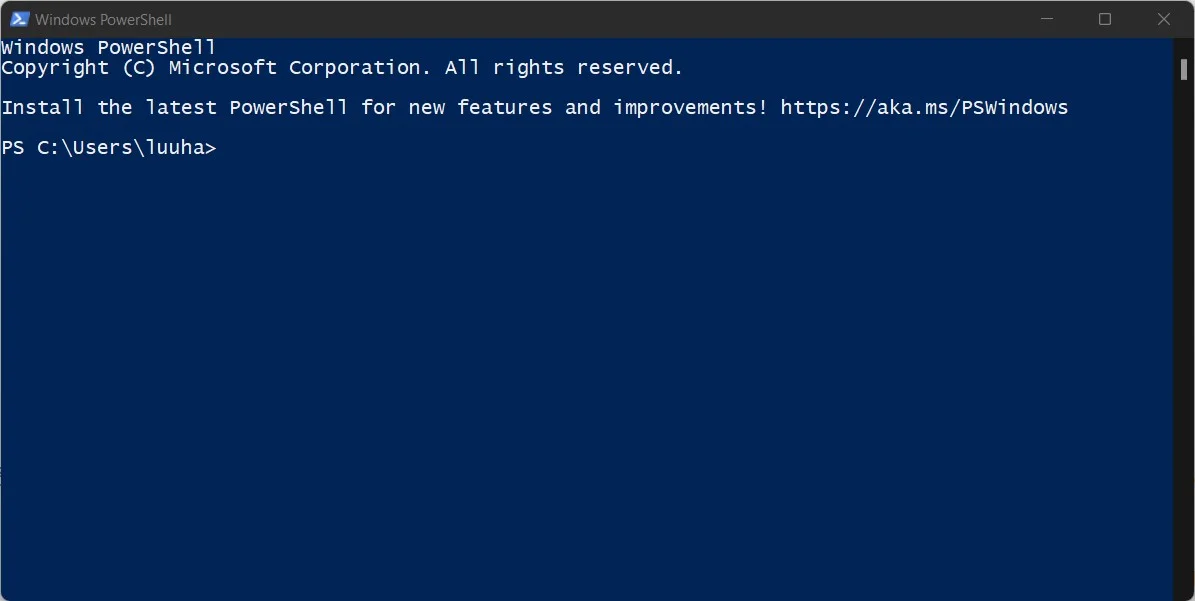Click the 'Windows PowerShell' title bar text
Screen dimensions: 1195x601
click(x=103, y=20)
